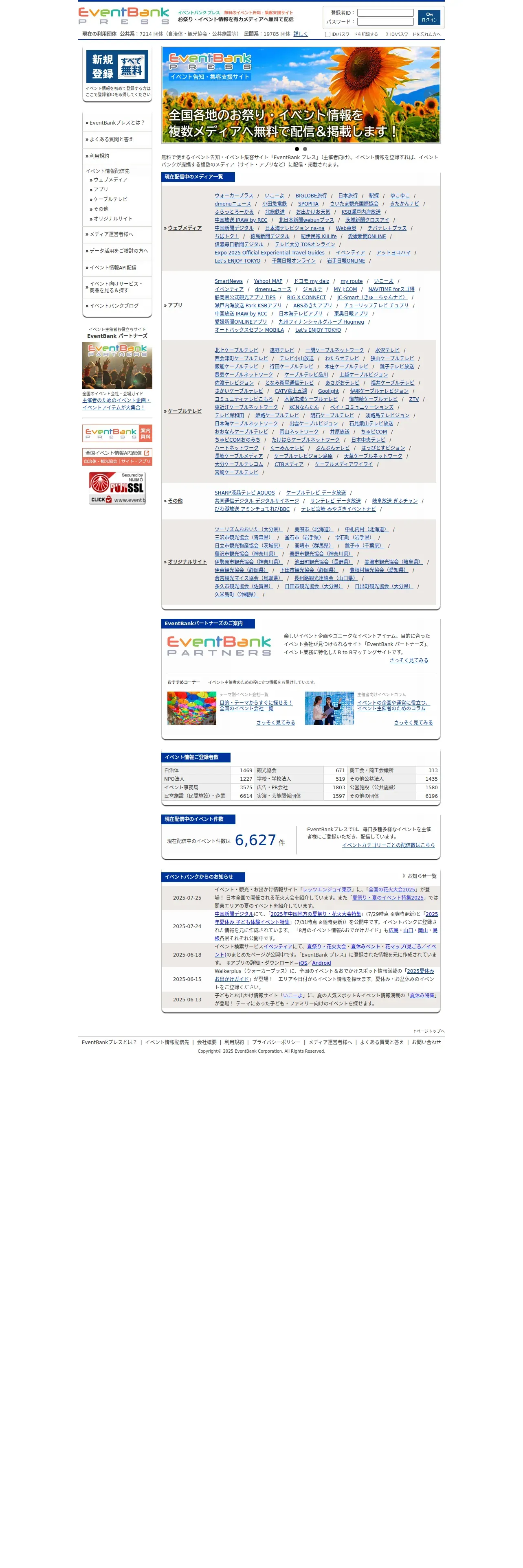The width and height of the screenshot is (523, 1568).
Task: Open iOS app download link
Action: coord(303,963)
